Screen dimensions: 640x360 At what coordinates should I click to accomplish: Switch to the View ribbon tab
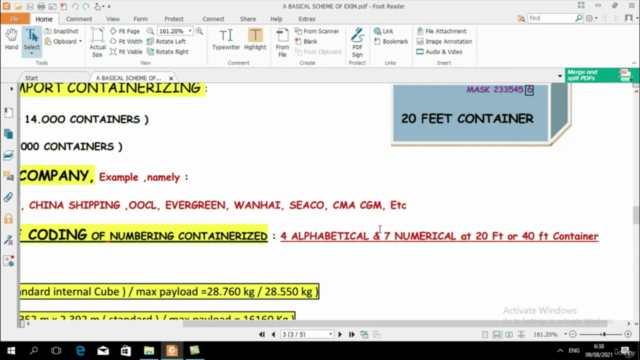[x=113, y=19]
